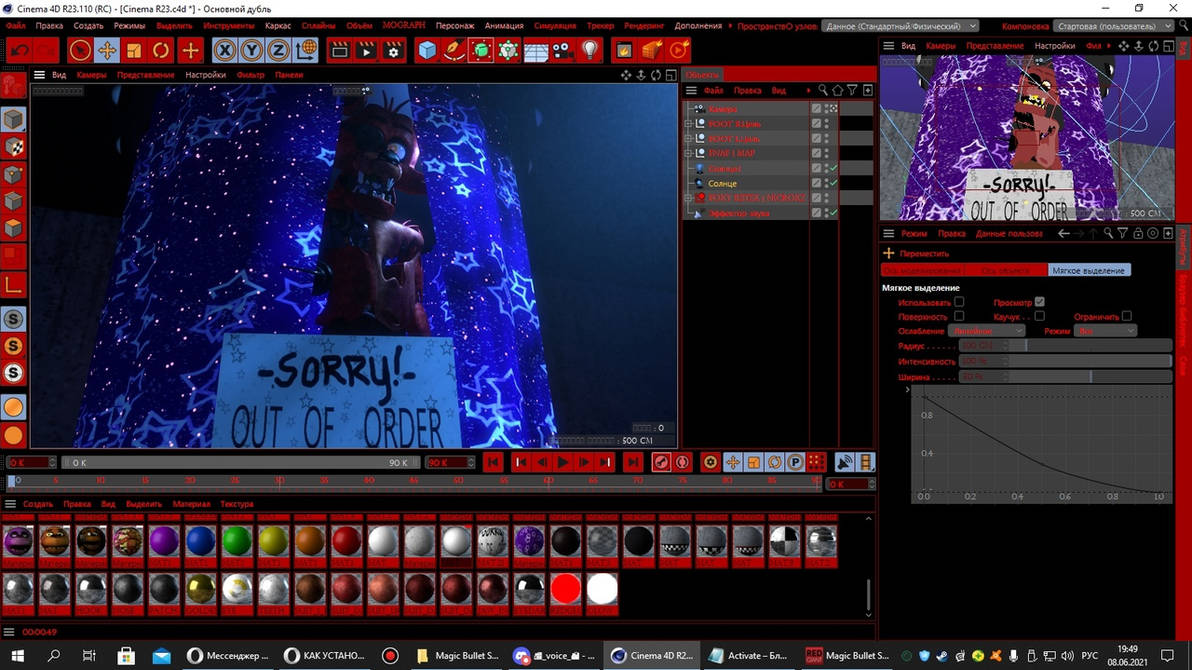Click the back arrow in the Attributes panel

click(1064, 233)
